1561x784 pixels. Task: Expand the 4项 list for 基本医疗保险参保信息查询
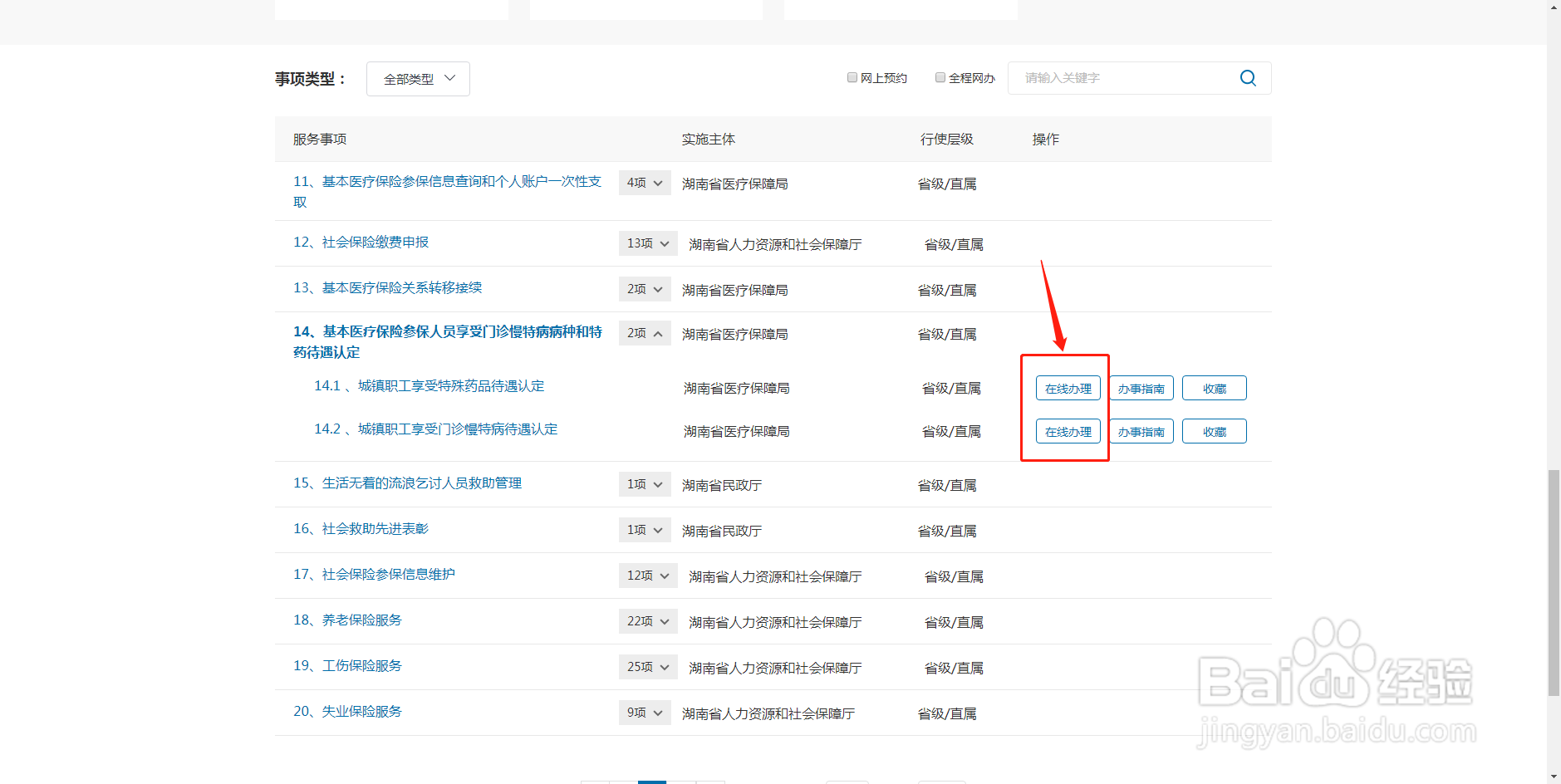click(645, 183)
